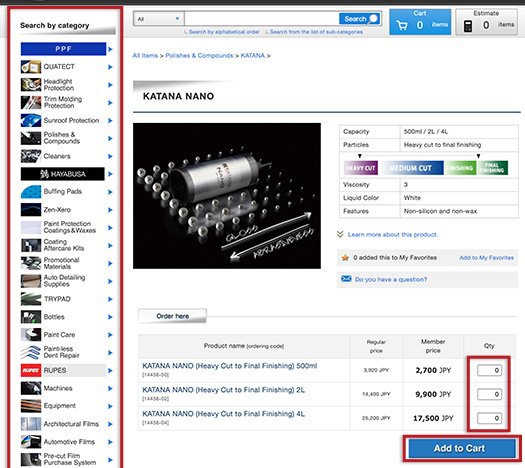Expand the RUPES category arrow
525x468 pixels.
point(110,371)
